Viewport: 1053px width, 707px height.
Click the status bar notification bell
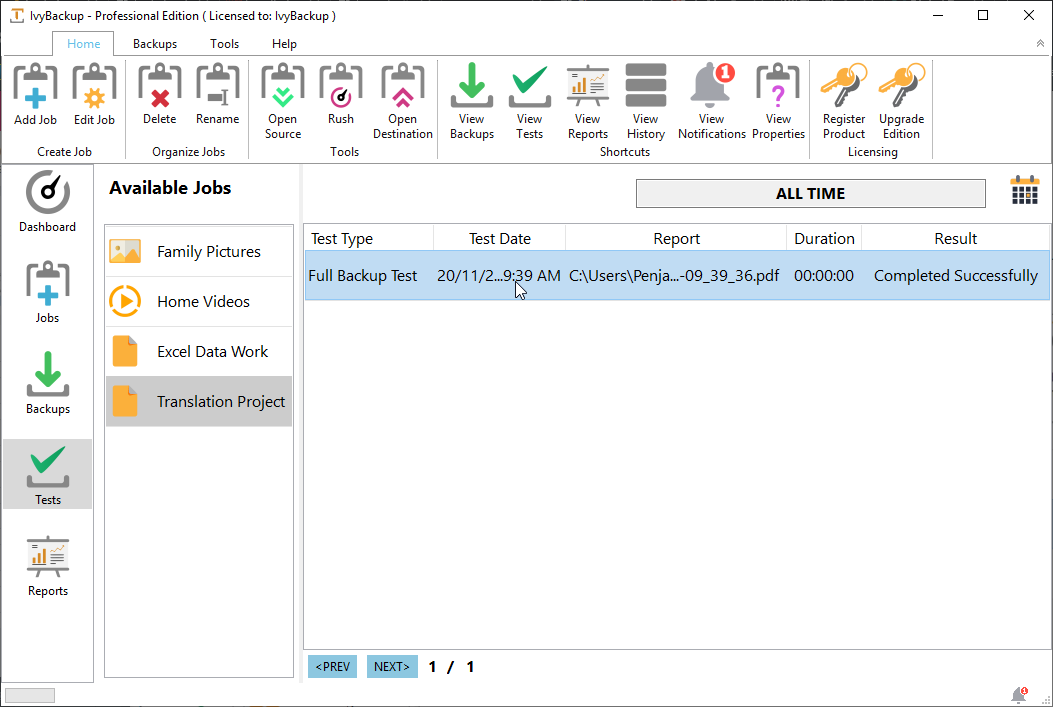click(x=1019, y=694)
